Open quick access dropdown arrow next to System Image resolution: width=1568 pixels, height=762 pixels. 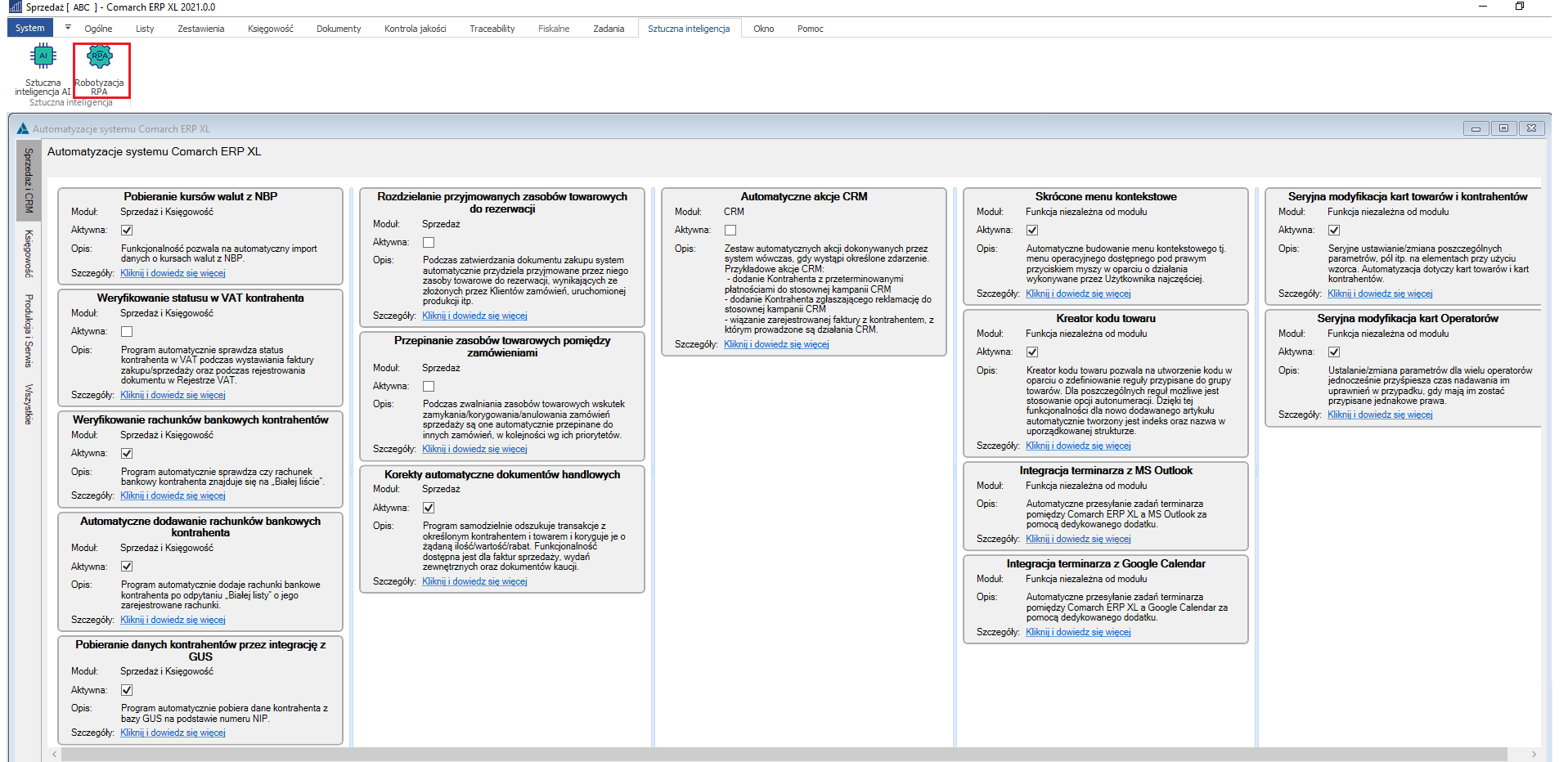pos(68,28)
